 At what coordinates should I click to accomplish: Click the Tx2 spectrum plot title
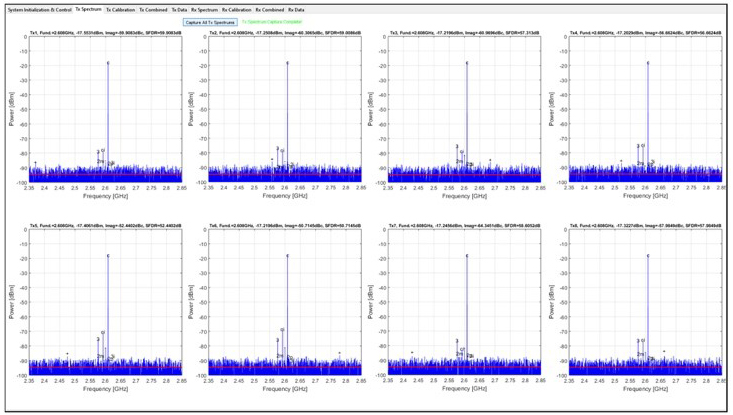point(285,33)
